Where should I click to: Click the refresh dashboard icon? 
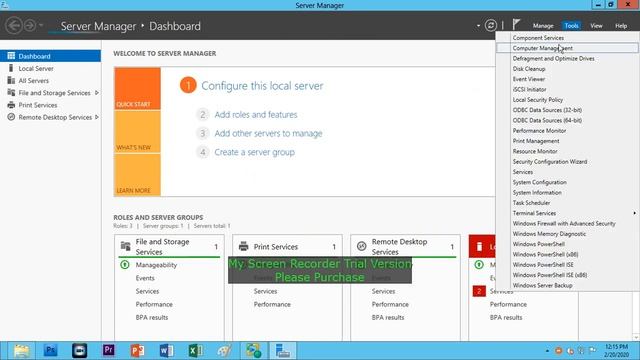(491, 25)
